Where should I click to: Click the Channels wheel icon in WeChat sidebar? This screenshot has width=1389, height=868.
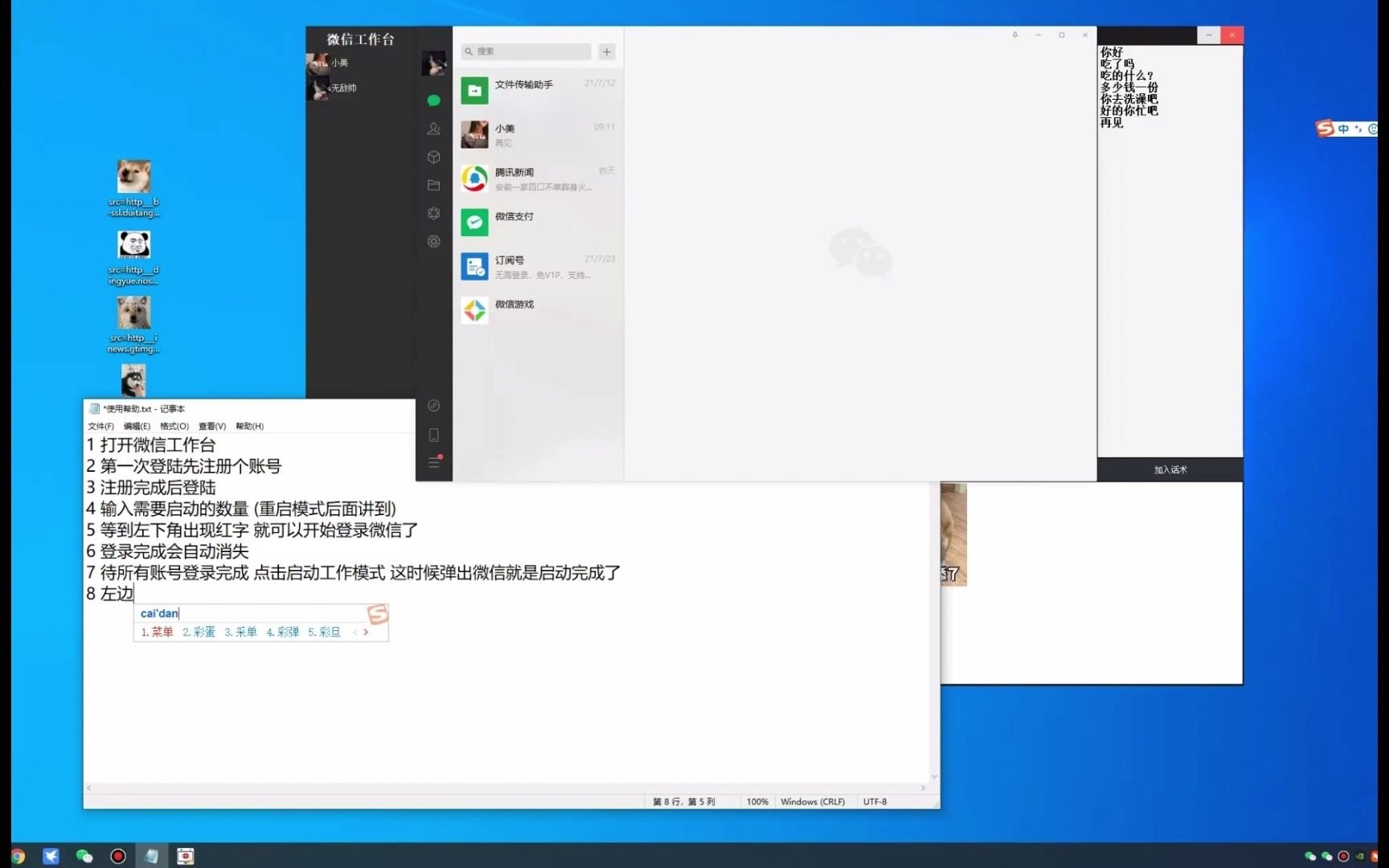[x=434, y=241]
